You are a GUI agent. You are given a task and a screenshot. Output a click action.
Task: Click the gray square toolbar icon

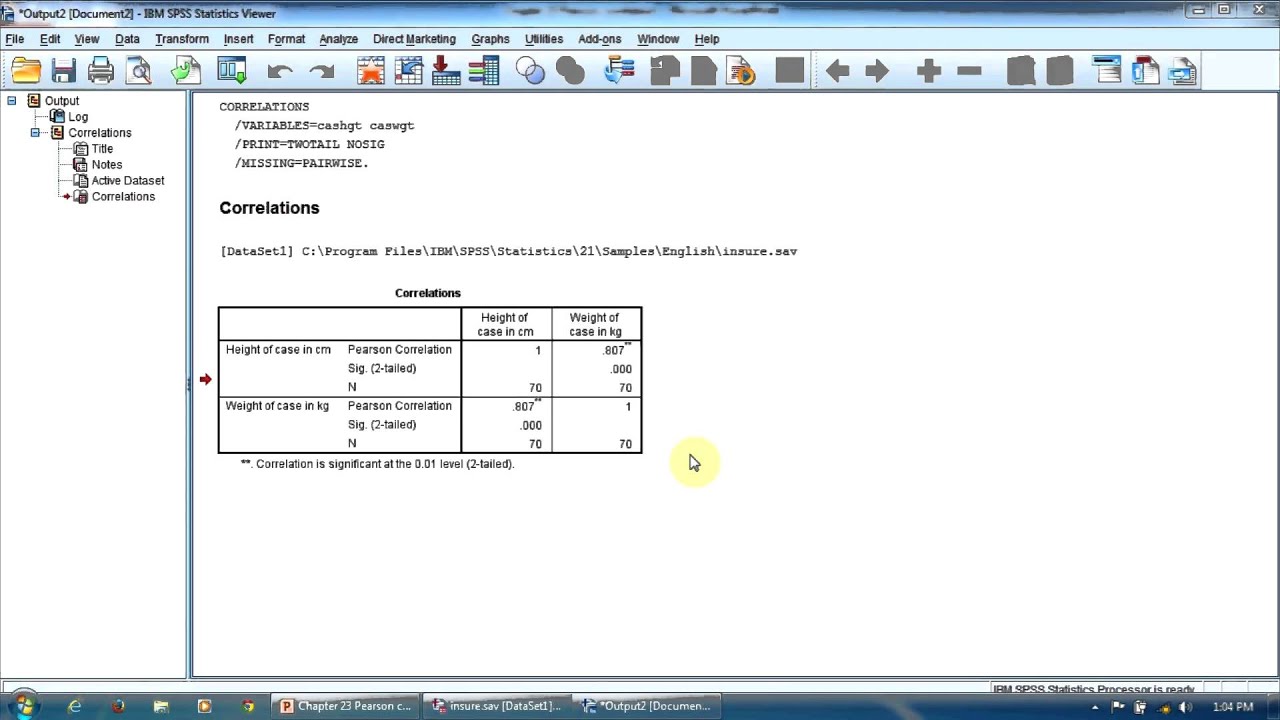tap(790, 71)
